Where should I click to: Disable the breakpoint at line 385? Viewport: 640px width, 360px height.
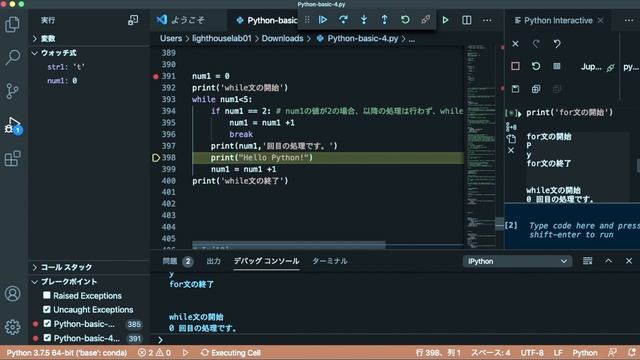(x=47, y=324)
